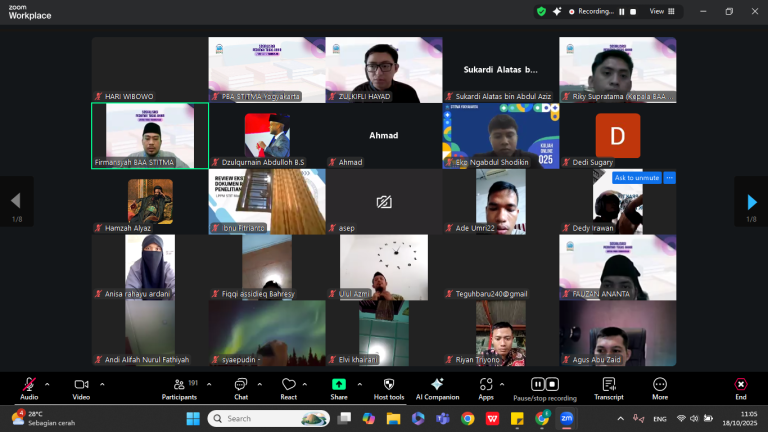Click the React heart icon
Image resolution: width=768 pixels, height=432 pixels.
[x=289, y=385]
